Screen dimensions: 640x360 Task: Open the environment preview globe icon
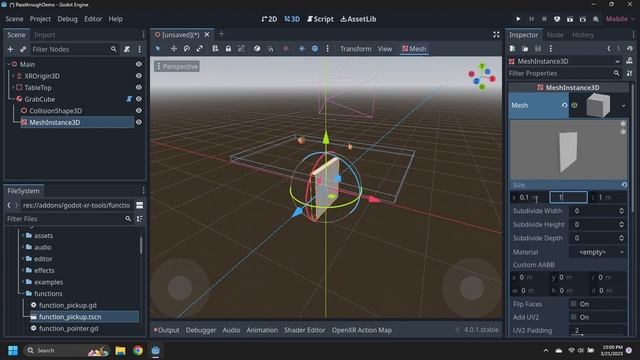[315, 49]
